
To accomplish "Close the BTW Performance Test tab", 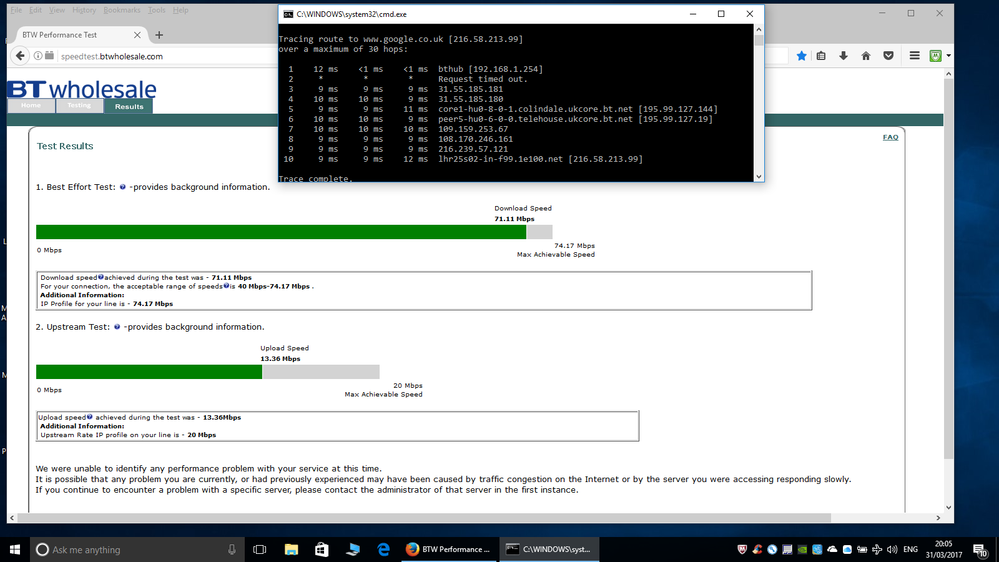I will coord(137,35).
